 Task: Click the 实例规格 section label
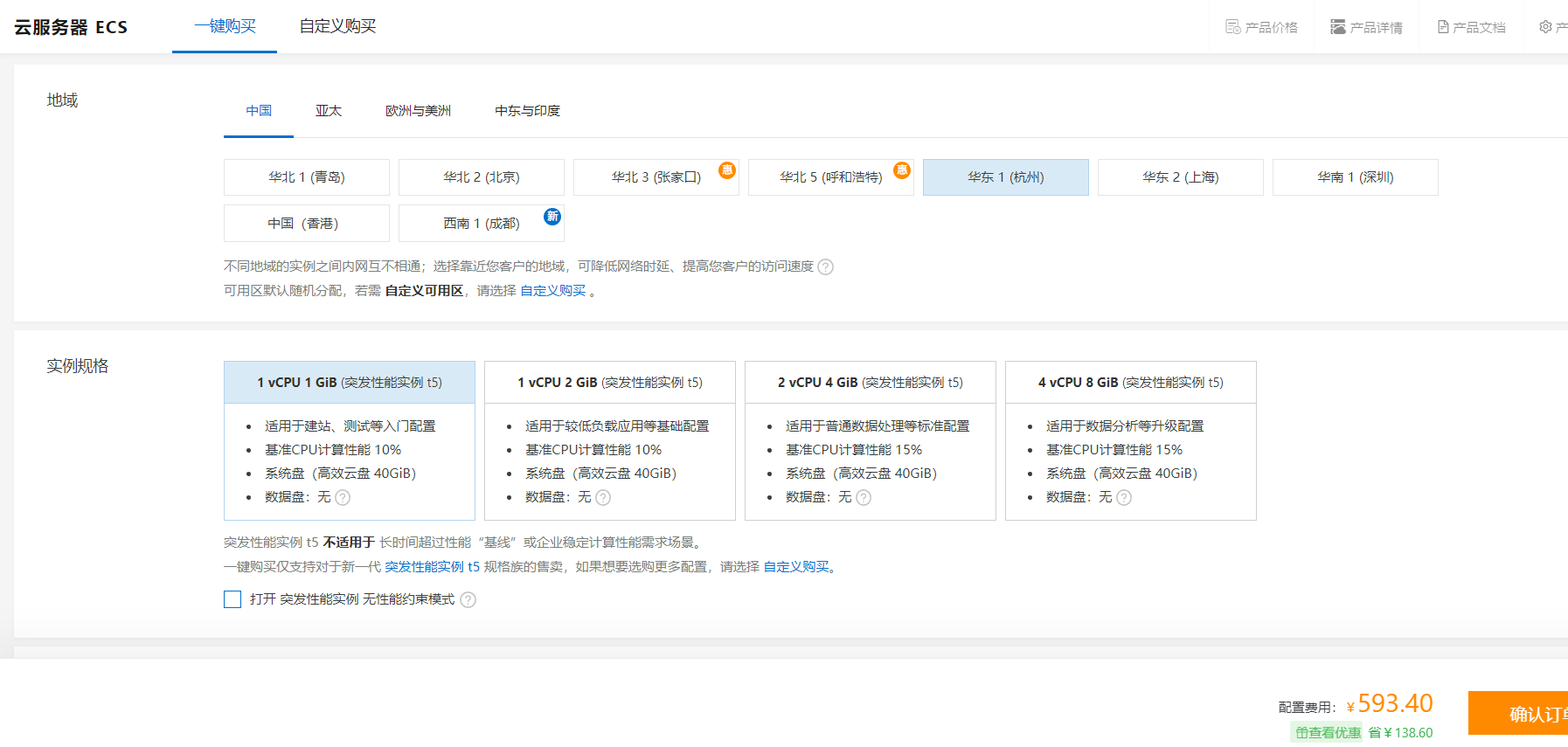[x=78, y=366]
